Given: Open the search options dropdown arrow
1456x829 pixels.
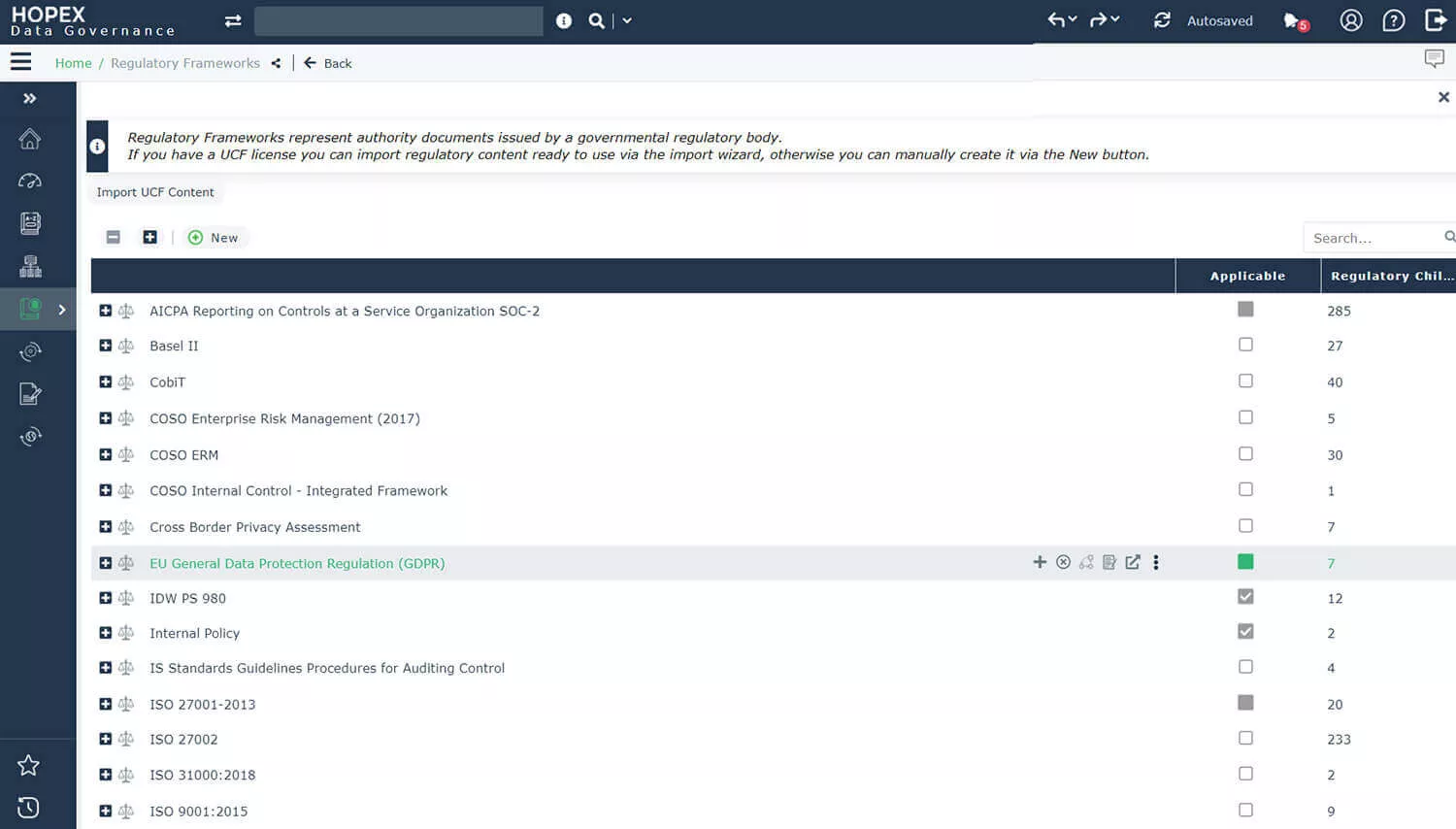Looking at the screenshot, I should coord(627,20).
